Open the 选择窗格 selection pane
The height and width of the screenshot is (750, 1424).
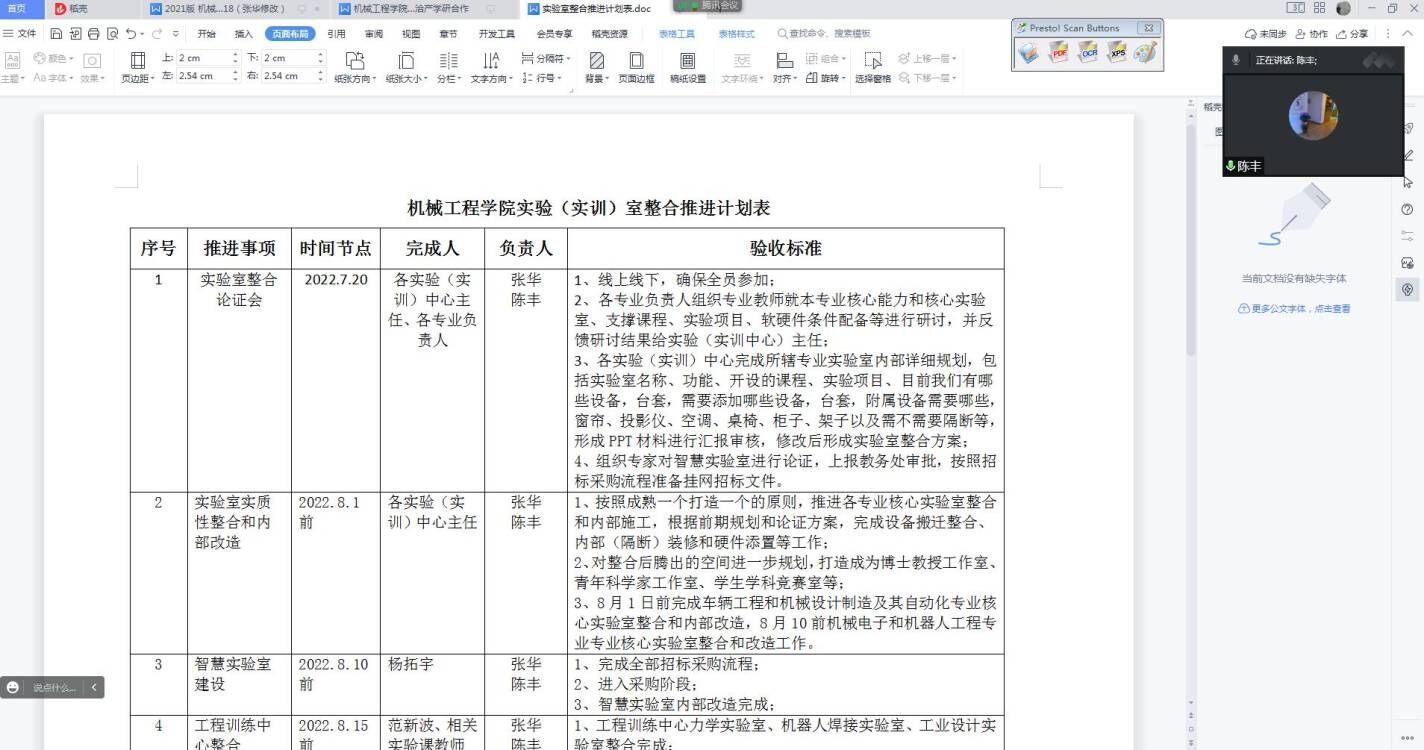[873, 67]
